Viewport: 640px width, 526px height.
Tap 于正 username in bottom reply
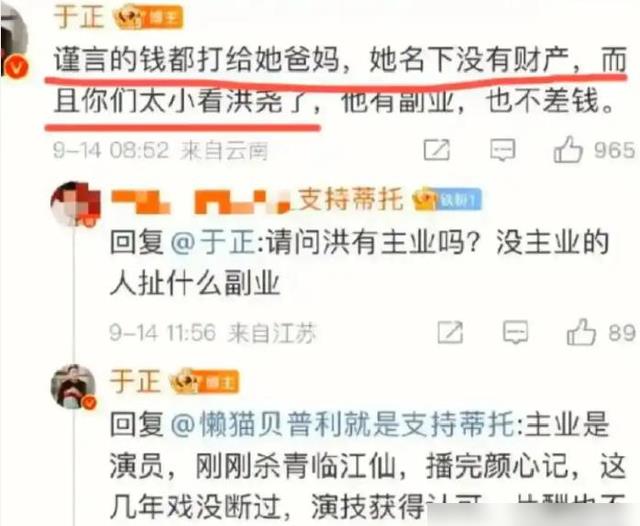134,381
